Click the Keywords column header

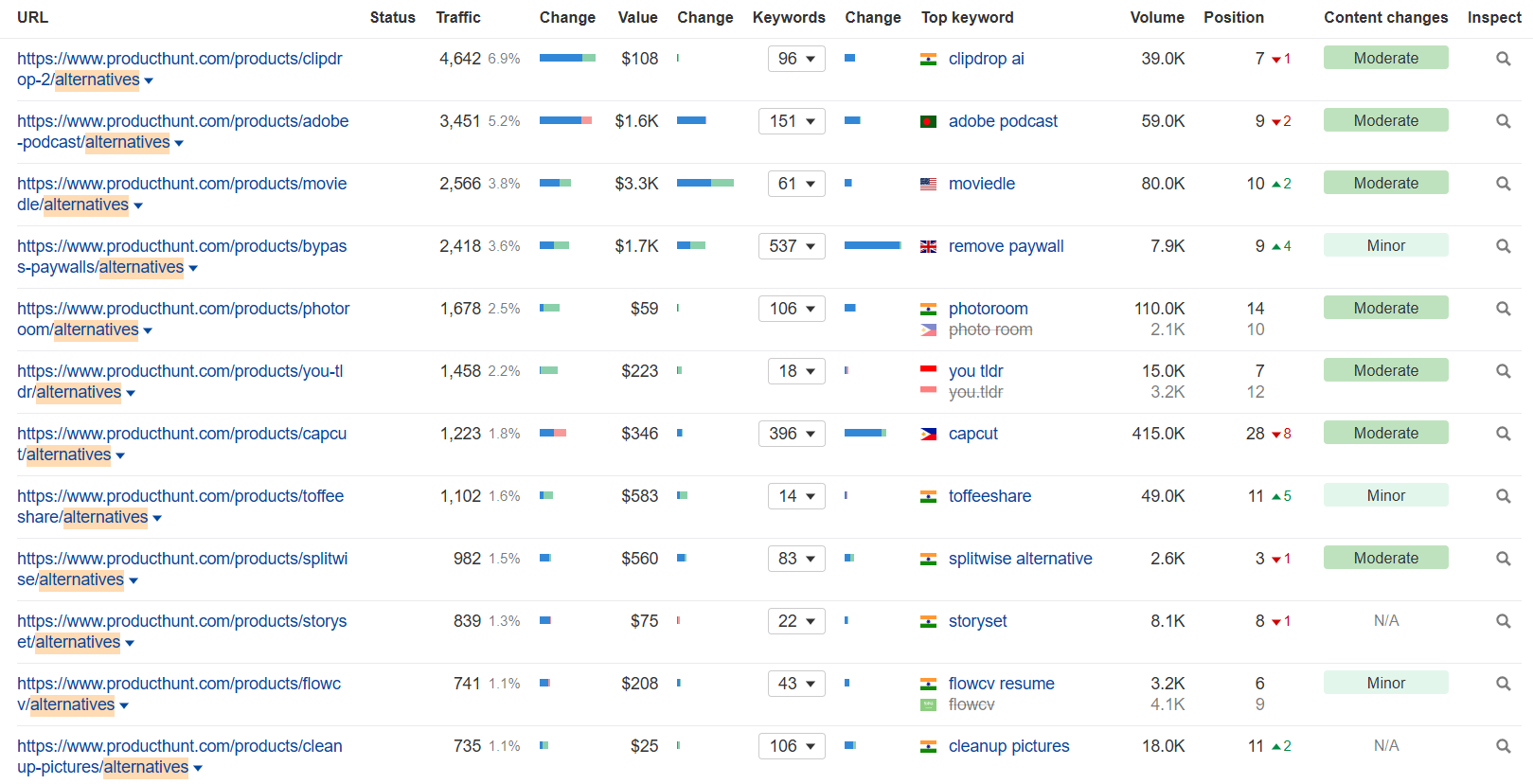click(789, 17)
